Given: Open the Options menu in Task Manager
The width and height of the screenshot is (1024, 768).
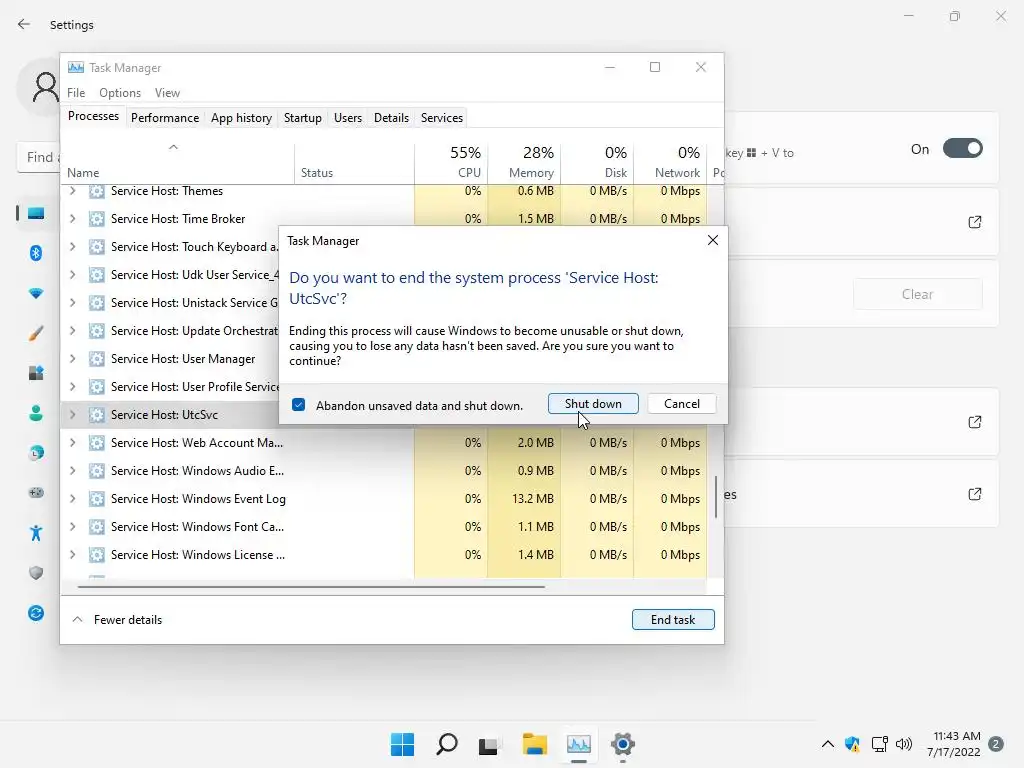Looking at the screenshot, I should point(120,93).
